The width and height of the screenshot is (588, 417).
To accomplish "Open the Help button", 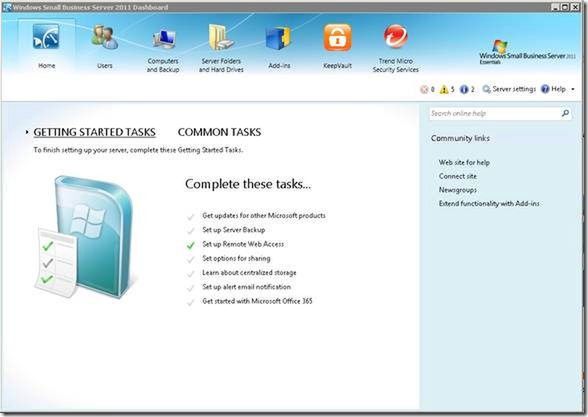I will tap(554, 89).
